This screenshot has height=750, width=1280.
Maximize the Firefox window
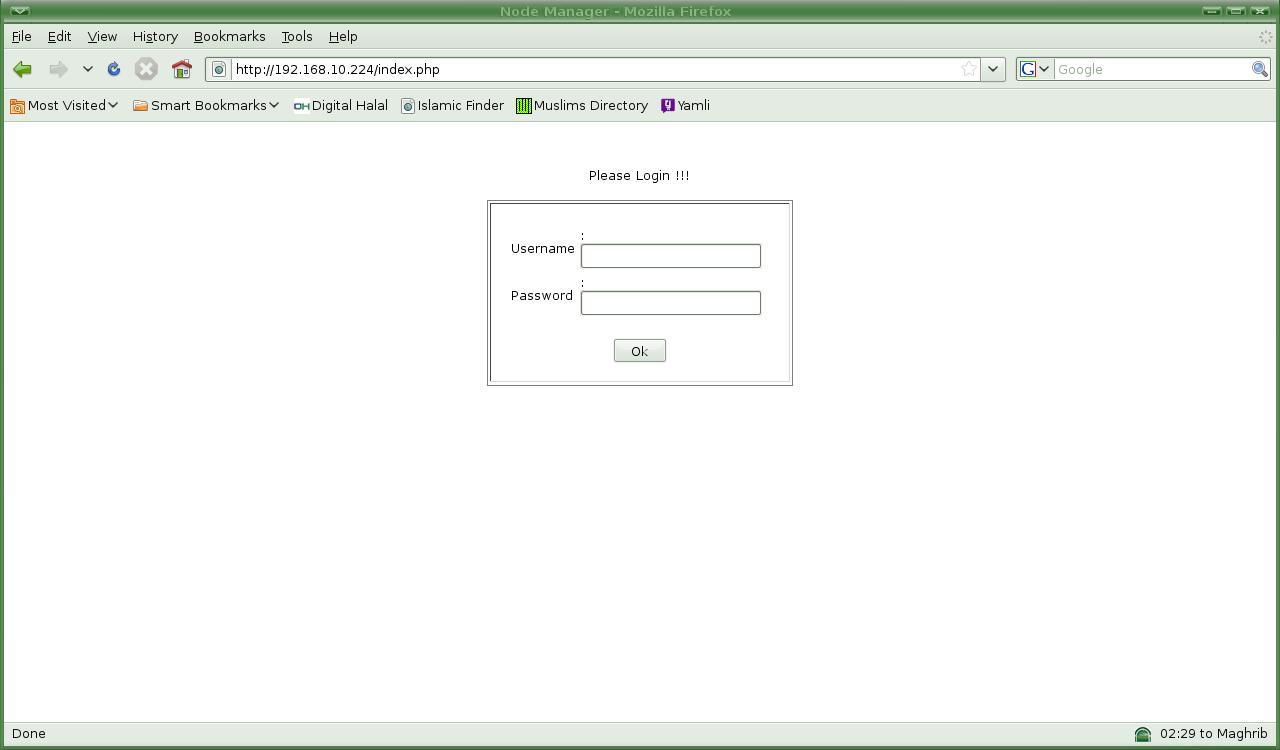[1235, 11]
